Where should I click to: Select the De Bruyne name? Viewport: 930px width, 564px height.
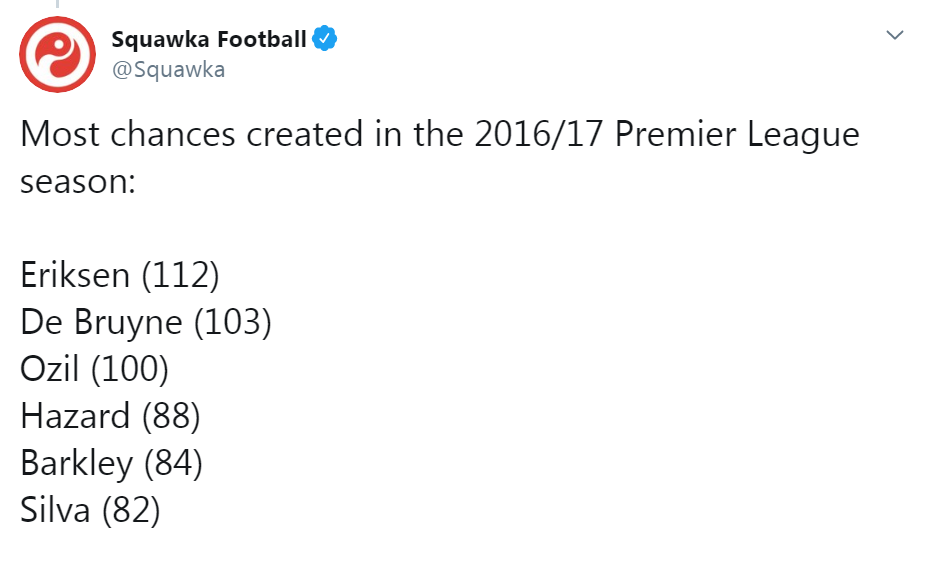click(101, 323)
